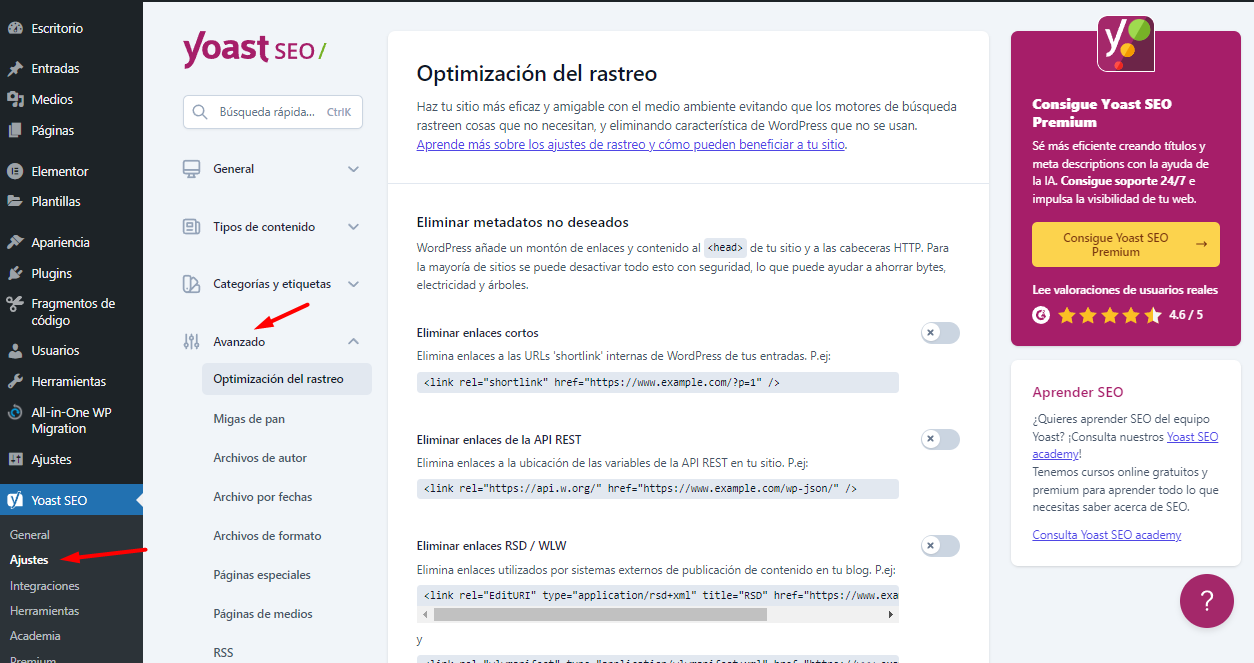This screenshot has width=1254, height=663.
Task: Click the Usuarios person icon
Action: pyautogui.click(x=15, y=351)
